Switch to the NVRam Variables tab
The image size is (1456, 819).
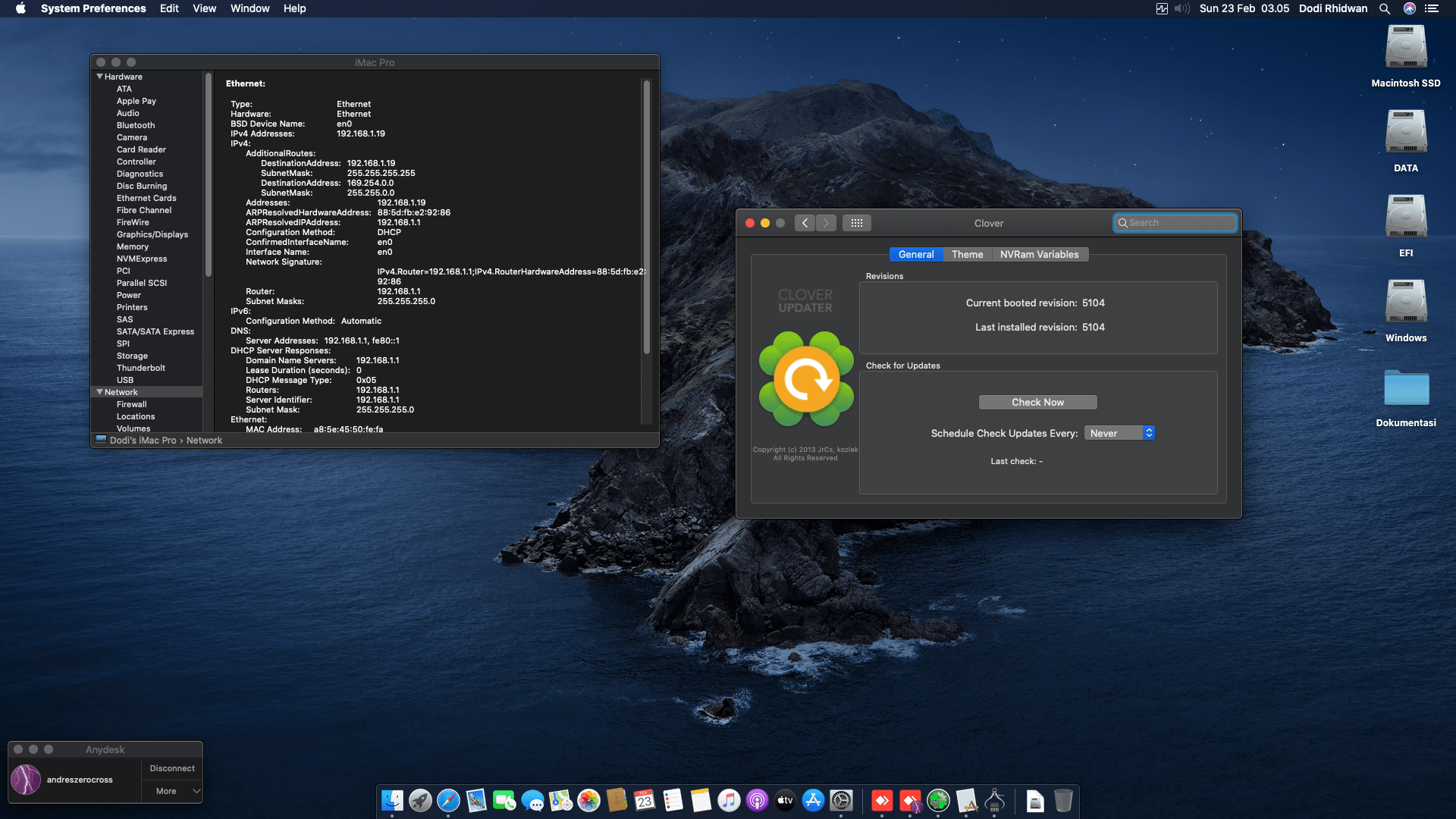click(x=1039, y=255)
